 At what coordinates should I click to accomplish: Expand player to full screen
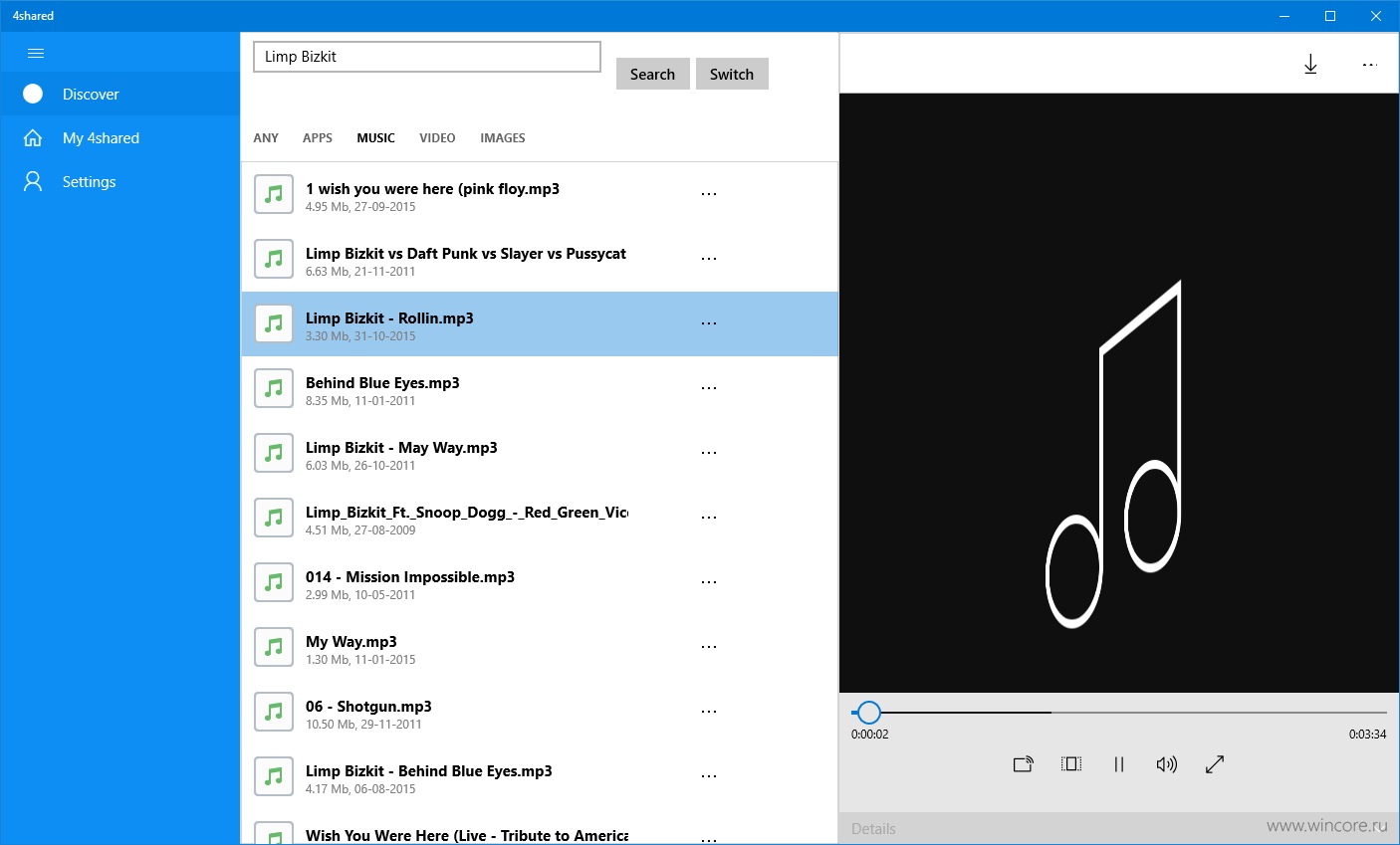coord(1215,764)
